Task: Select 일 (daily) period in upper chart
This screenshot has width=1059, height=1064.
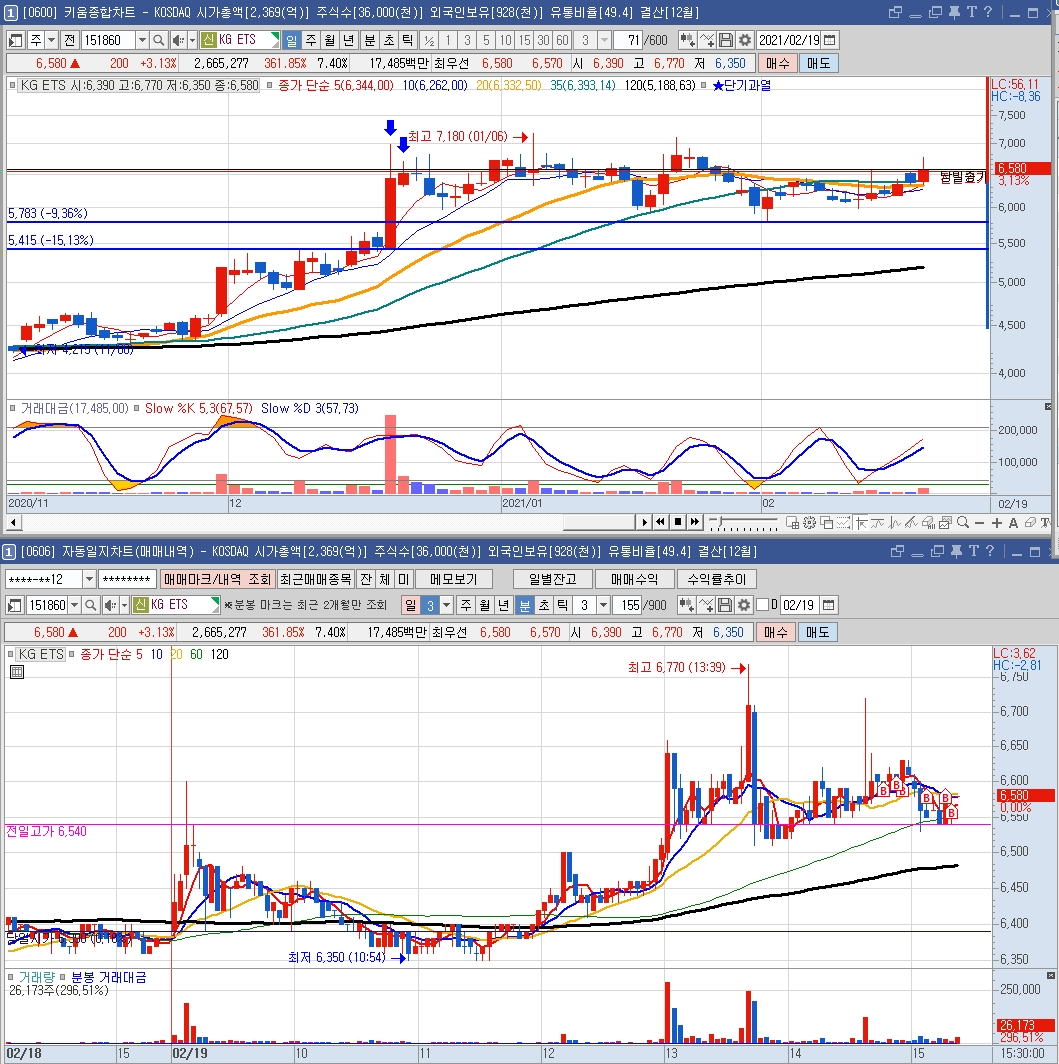Action: [291, 40]
